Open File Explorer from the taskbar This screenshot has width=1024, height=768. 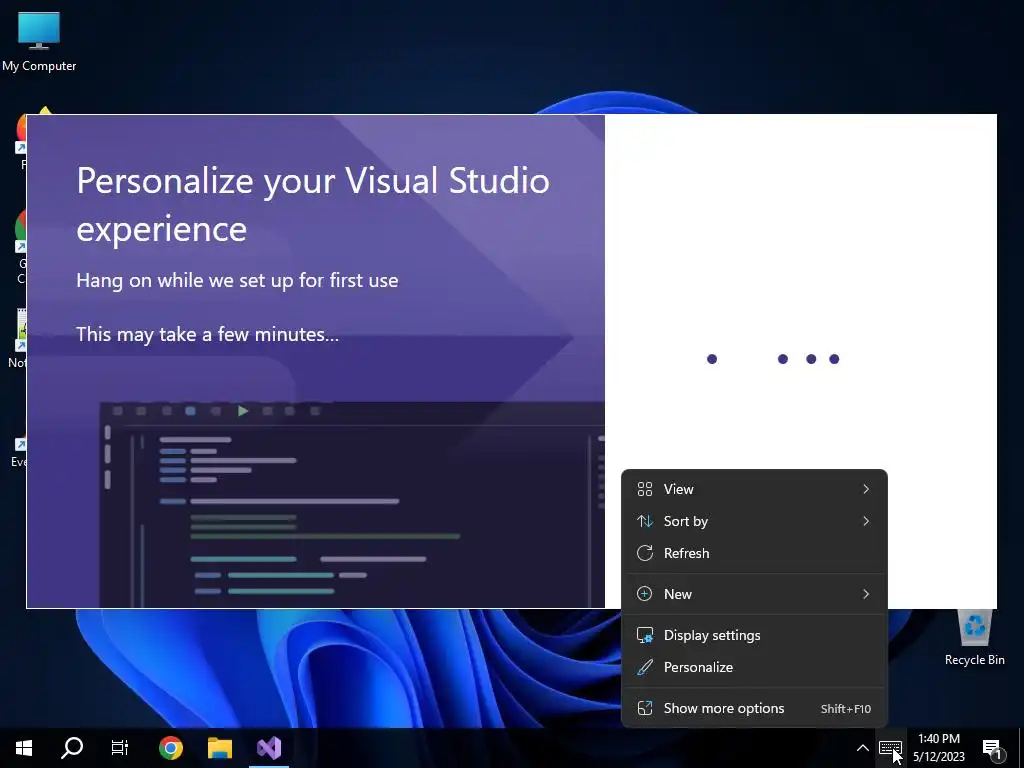coord(220,748)
